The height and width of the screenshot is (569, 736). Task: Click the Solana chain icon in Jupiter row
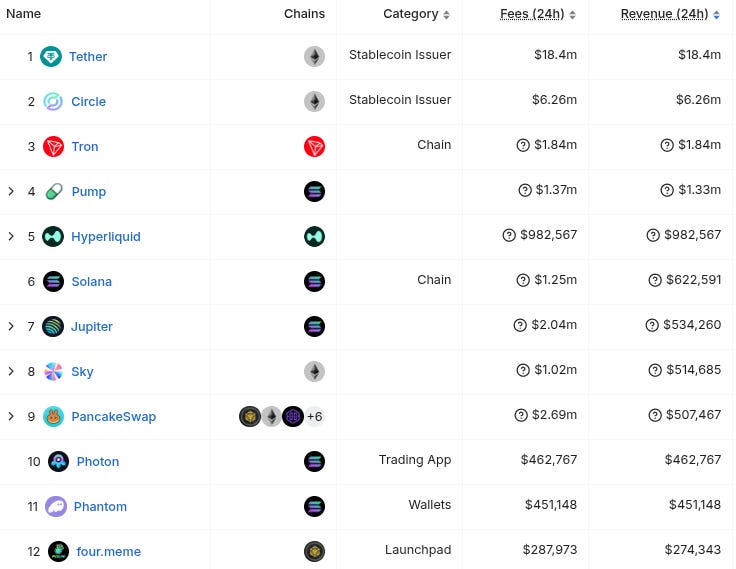point(314,326)
